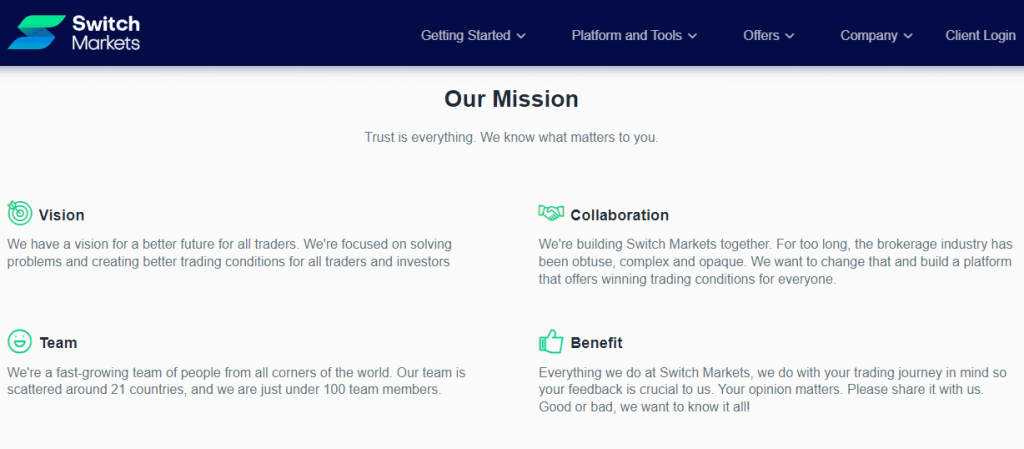Viewport: 1024px width, 449px height.
Task: Go to Client Login
Action: pyautogui.click(x=980, y=35)
